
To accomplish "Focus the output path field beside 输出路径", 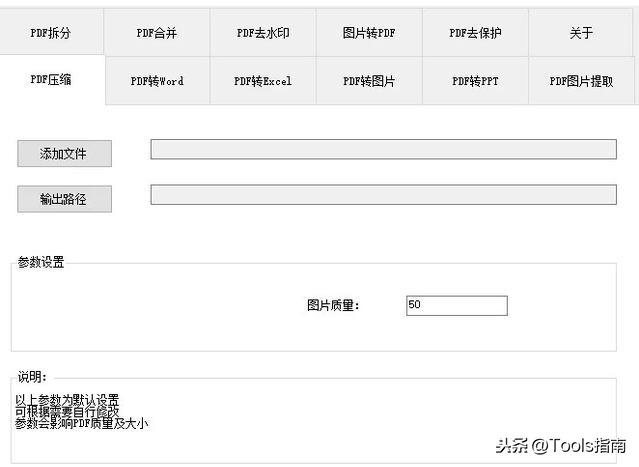I will point(383,194).
